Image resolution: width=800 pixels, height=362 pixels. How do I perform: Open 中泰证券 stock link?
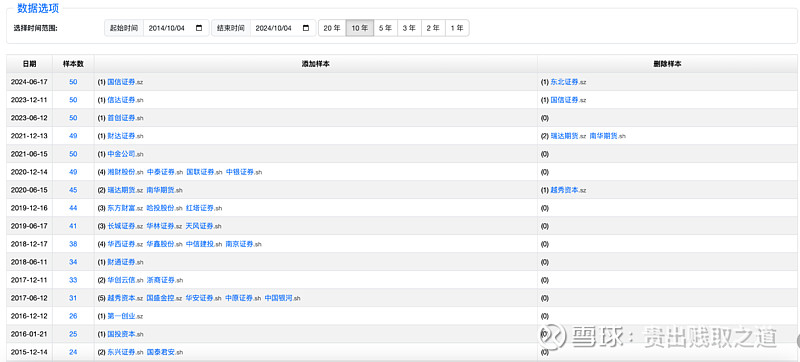(161, 172)
